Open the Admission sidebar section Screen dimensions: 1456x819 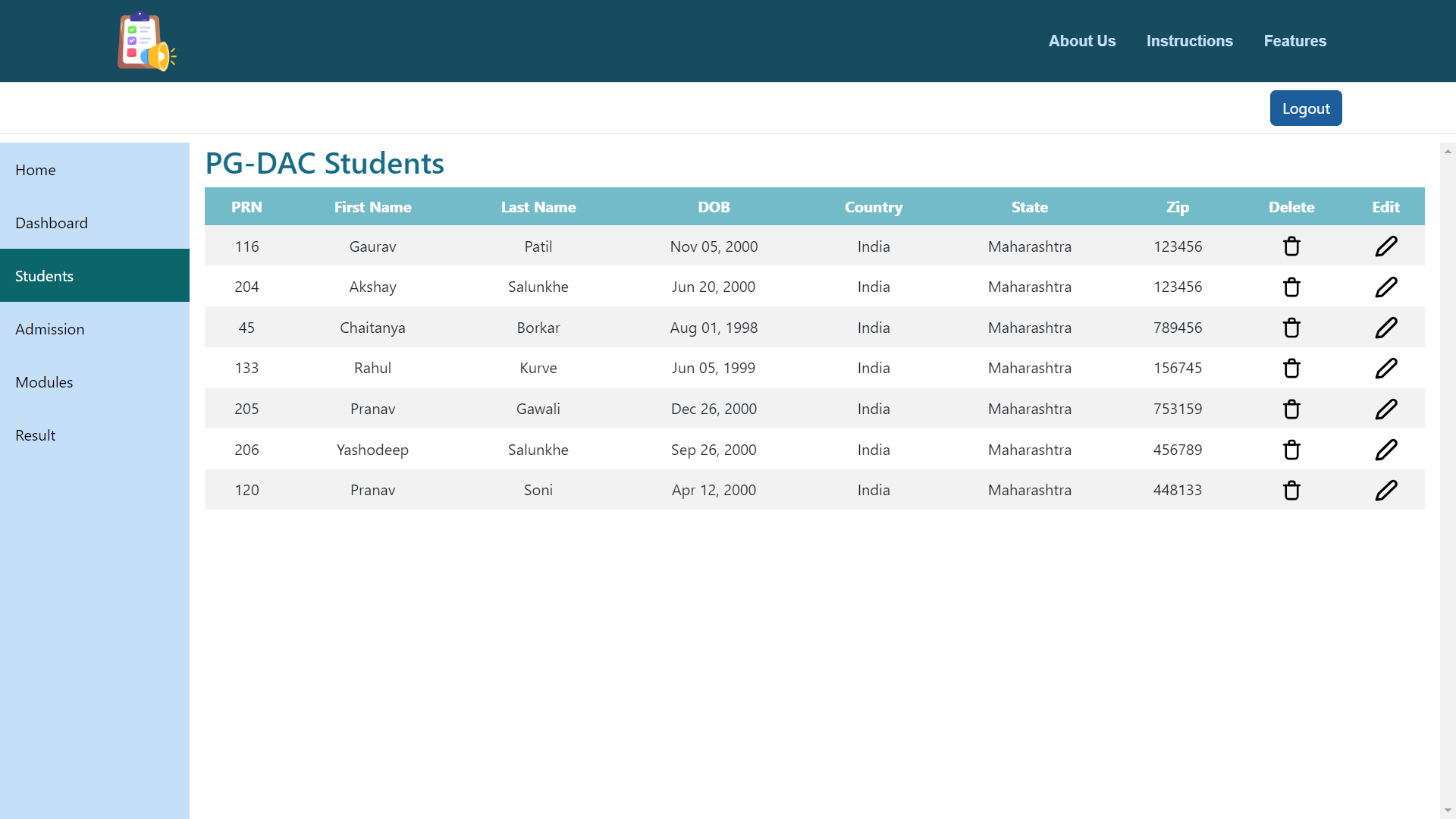click(95, 329)
